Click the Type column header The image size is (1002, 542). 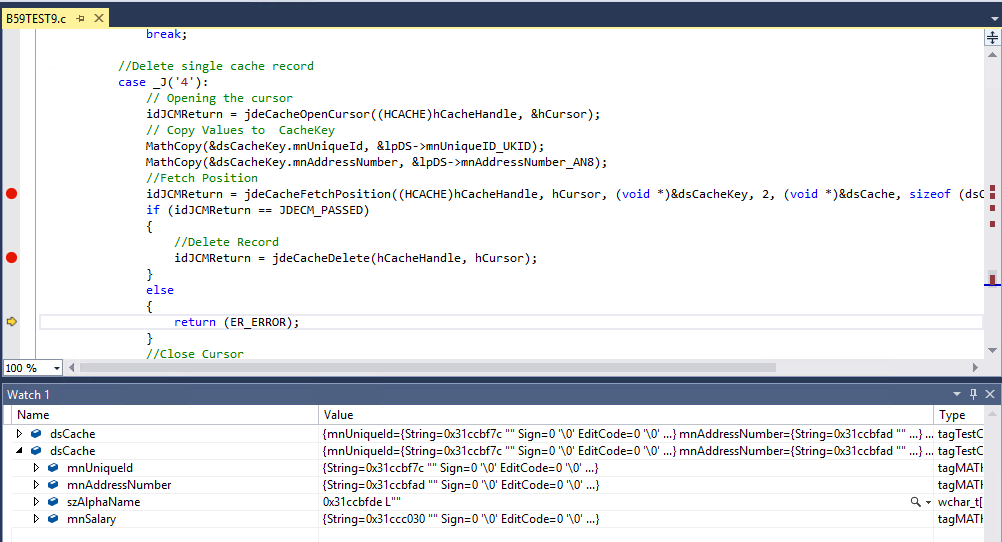tap(959, 415)
